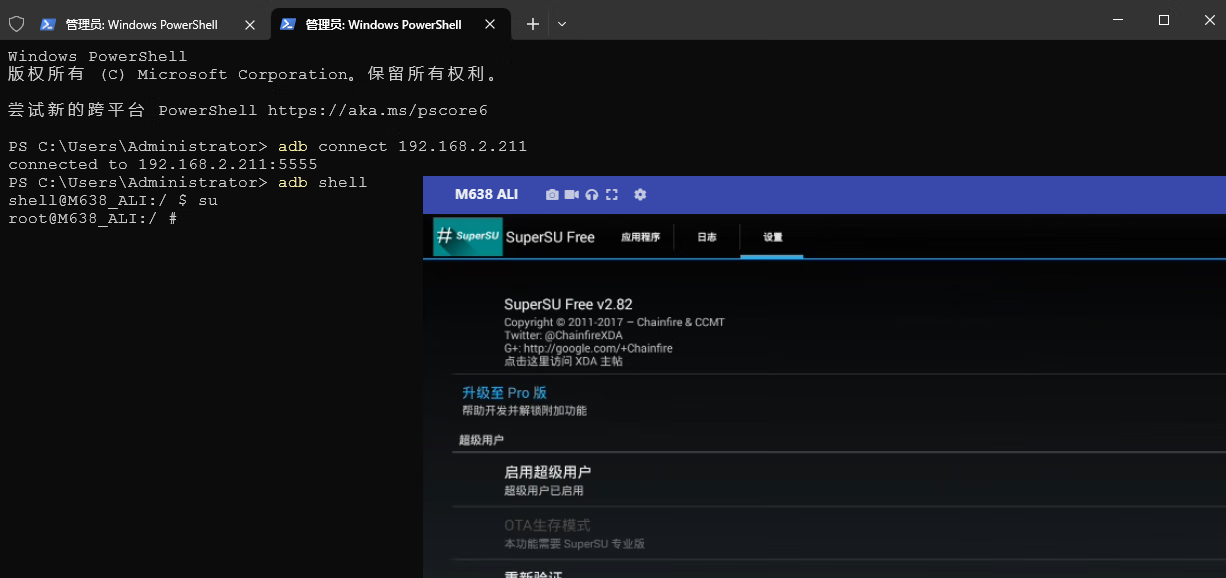Click the Twitter: @ChainfireXDA line
Screen dimensions: 1226x578
click(x=563, y=335)
